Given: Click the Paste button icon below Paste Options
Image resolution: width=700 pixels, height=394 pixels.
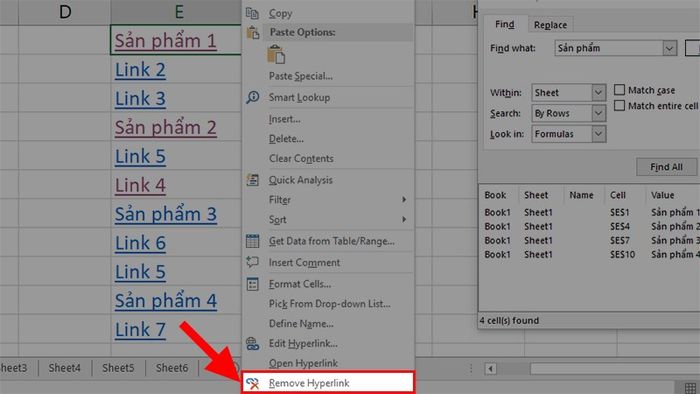Looking at the screenshot, I should [x=276, y=54].
